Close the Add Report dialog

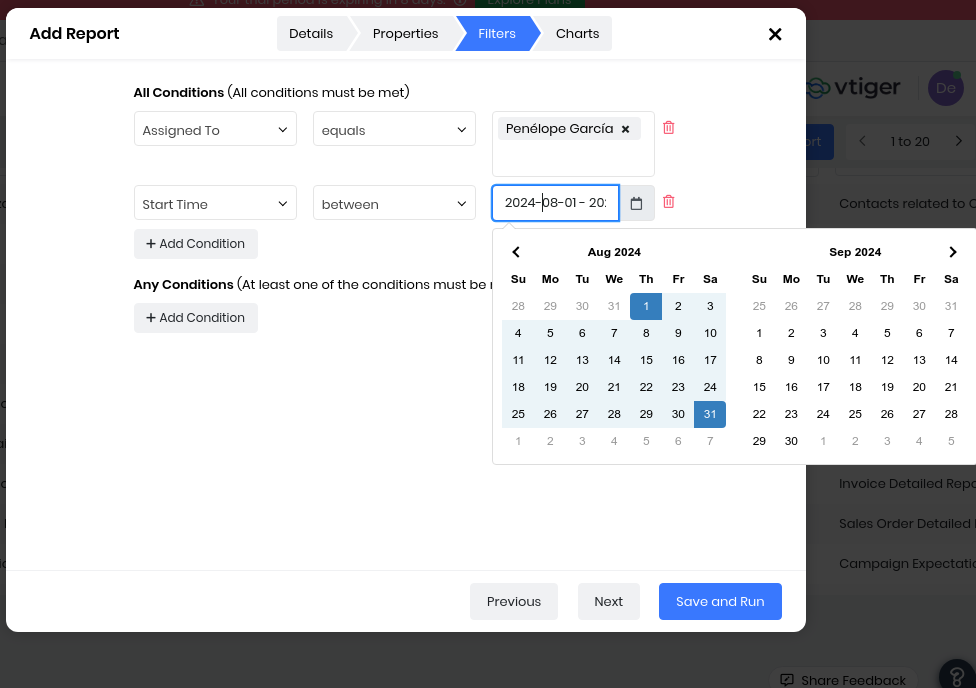[775, 34]
